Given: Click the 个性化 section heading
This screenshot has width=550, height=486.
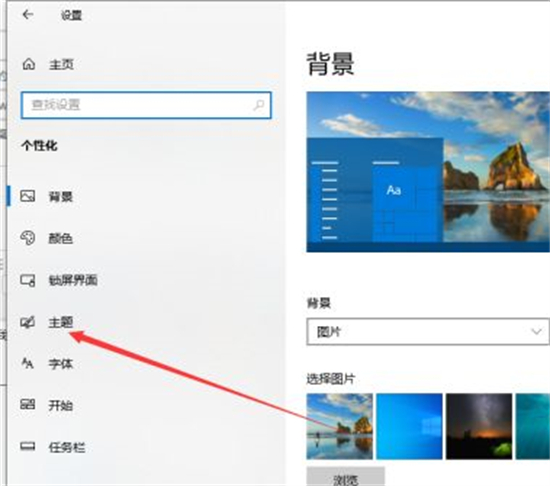Looking at the screenshot, I should coord(39,146).
